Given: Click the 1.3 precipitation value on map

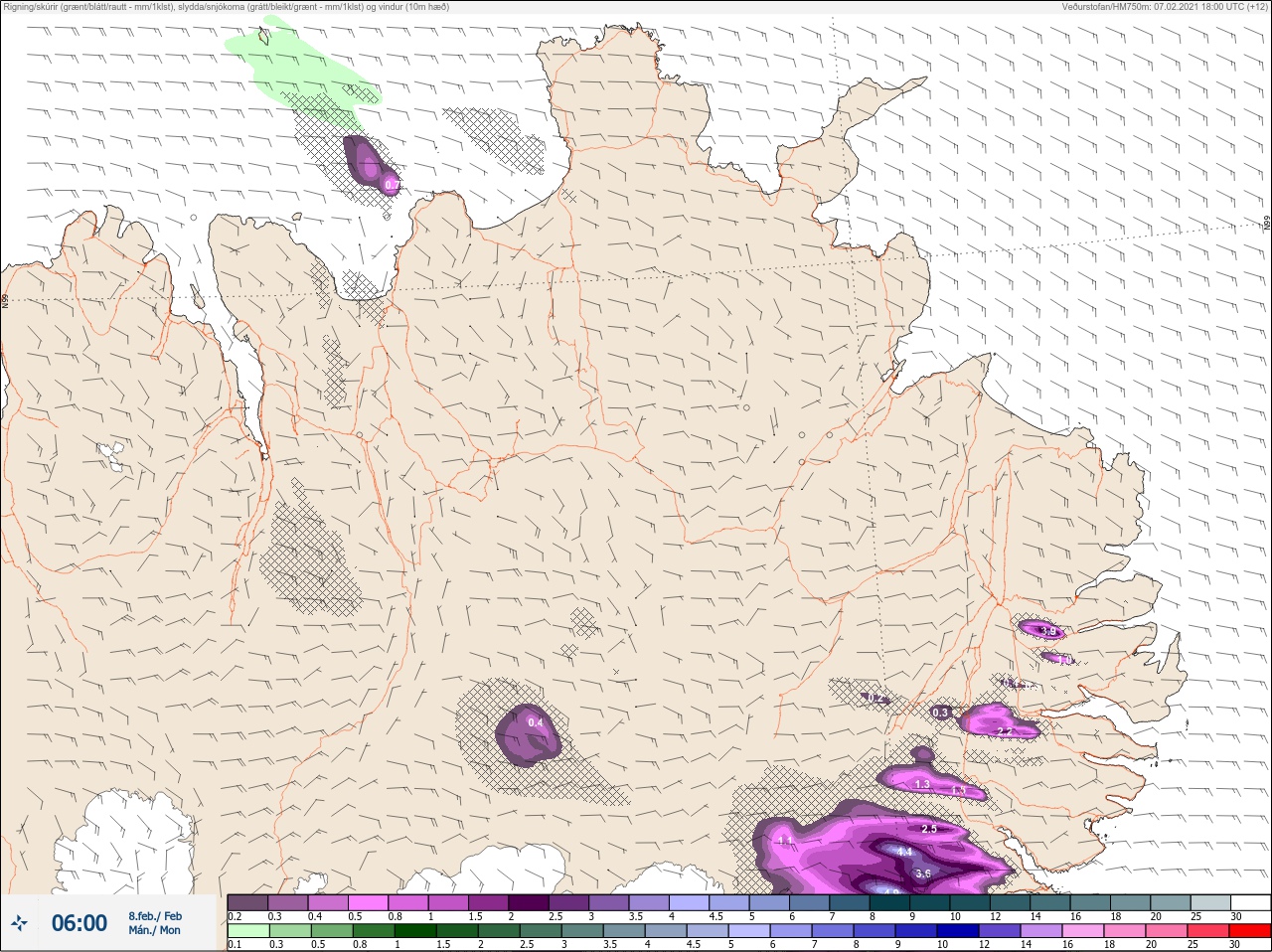Looking at the screenshot, I should click(922, 784).
